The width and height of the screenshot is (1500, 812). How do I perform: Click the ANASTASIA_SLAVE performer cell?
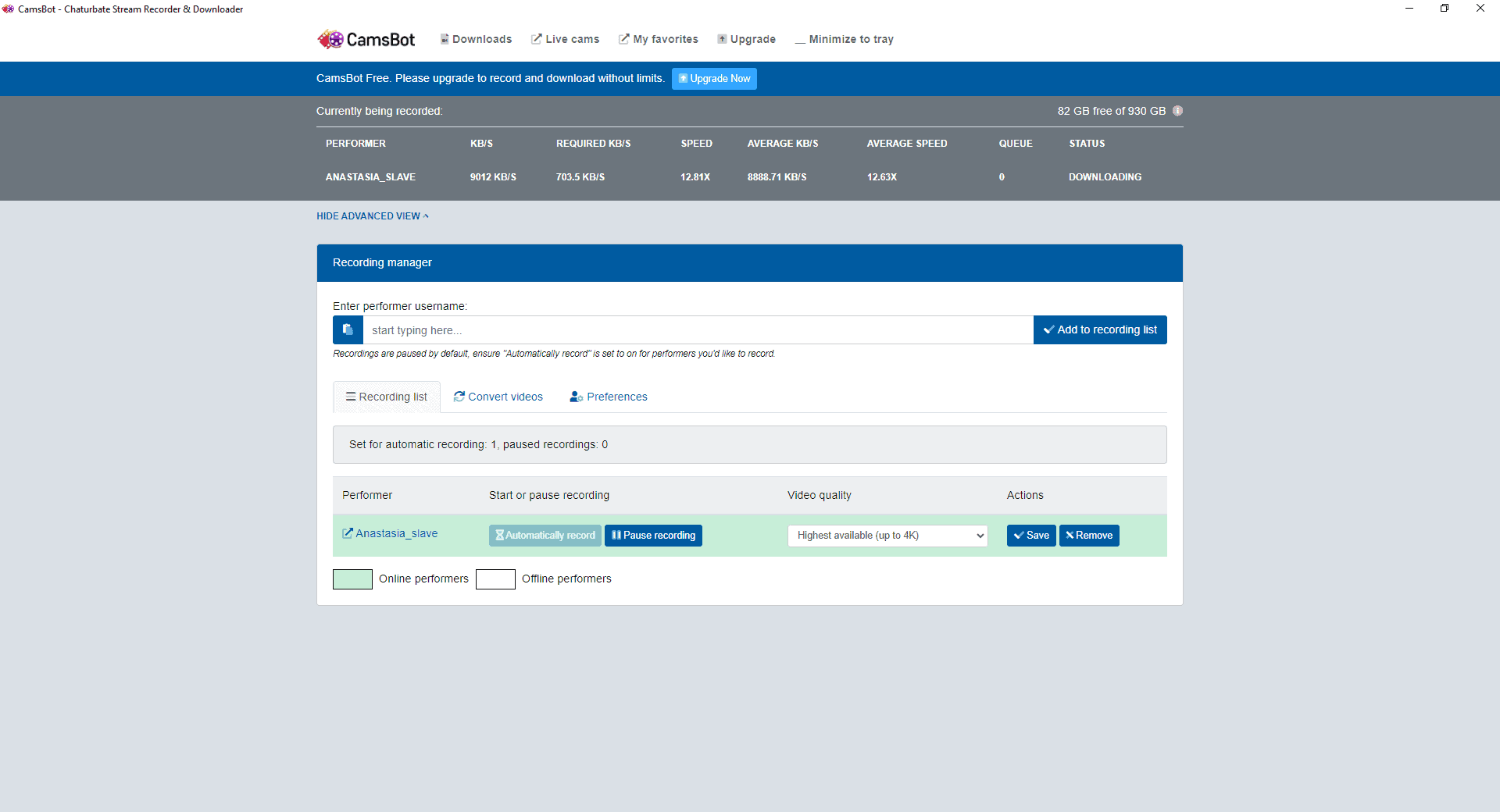(370, 177)
